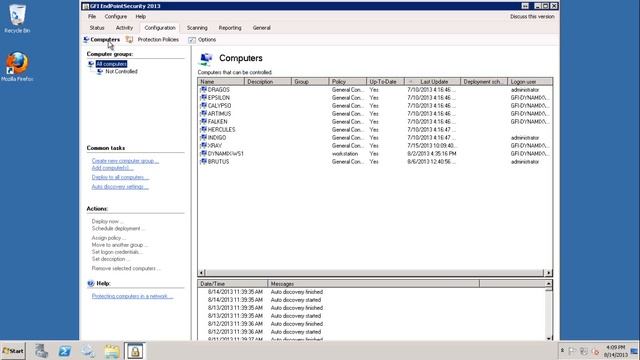This screenshot has width=640, height=360.
Task: Open the Options sub-tab
Action: coord(207,40)
